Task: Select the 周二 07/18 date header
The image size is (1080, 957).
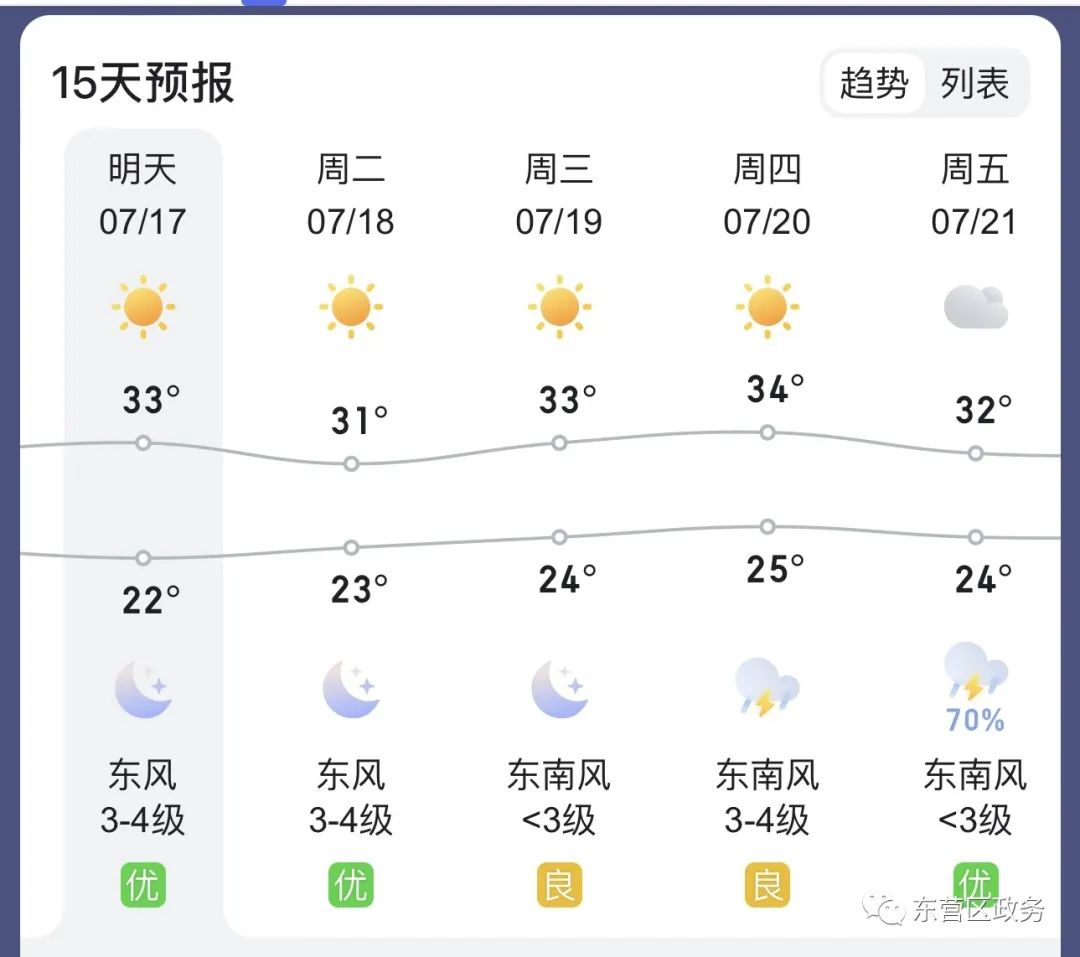Action: click(351, 195)
